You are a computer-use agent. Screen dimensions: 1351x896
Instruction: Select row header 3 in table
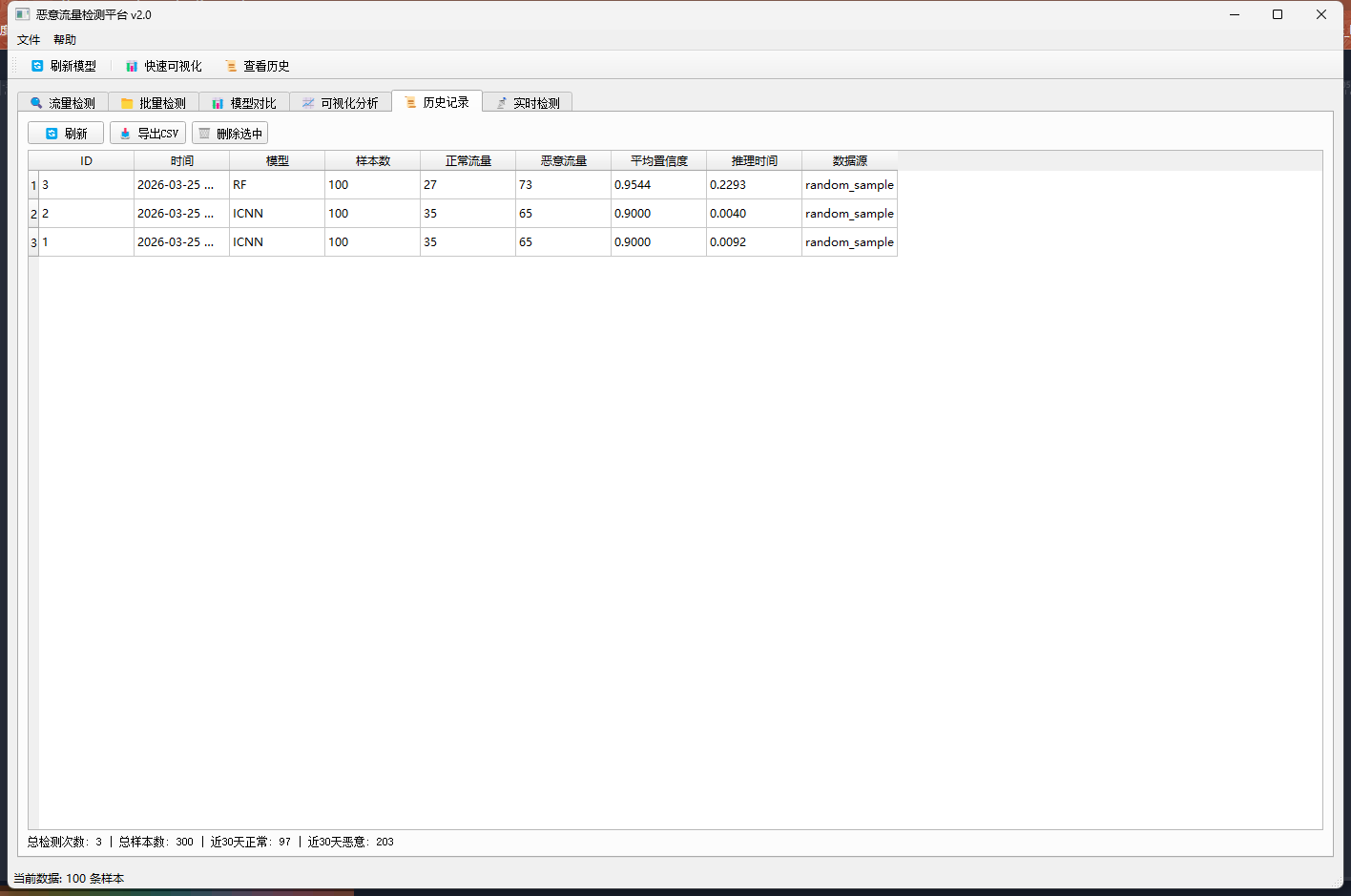pyautogui.click(x=33, y=242)
